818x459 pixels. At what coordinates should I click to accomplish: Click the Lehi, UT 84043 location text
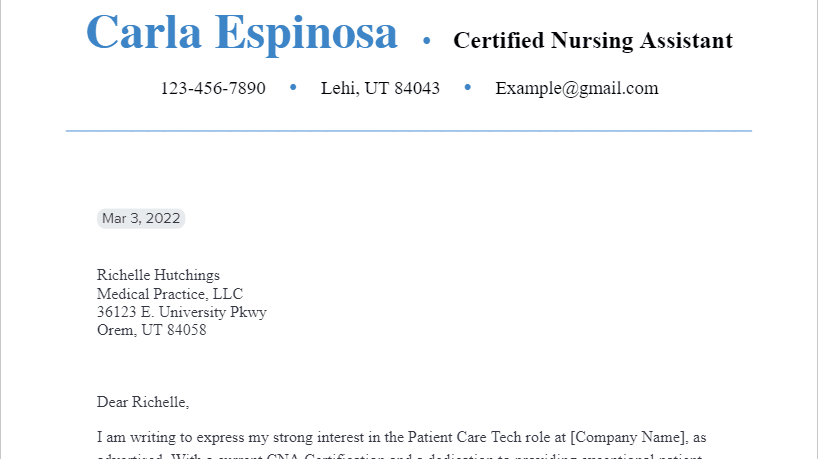point(380,88)
